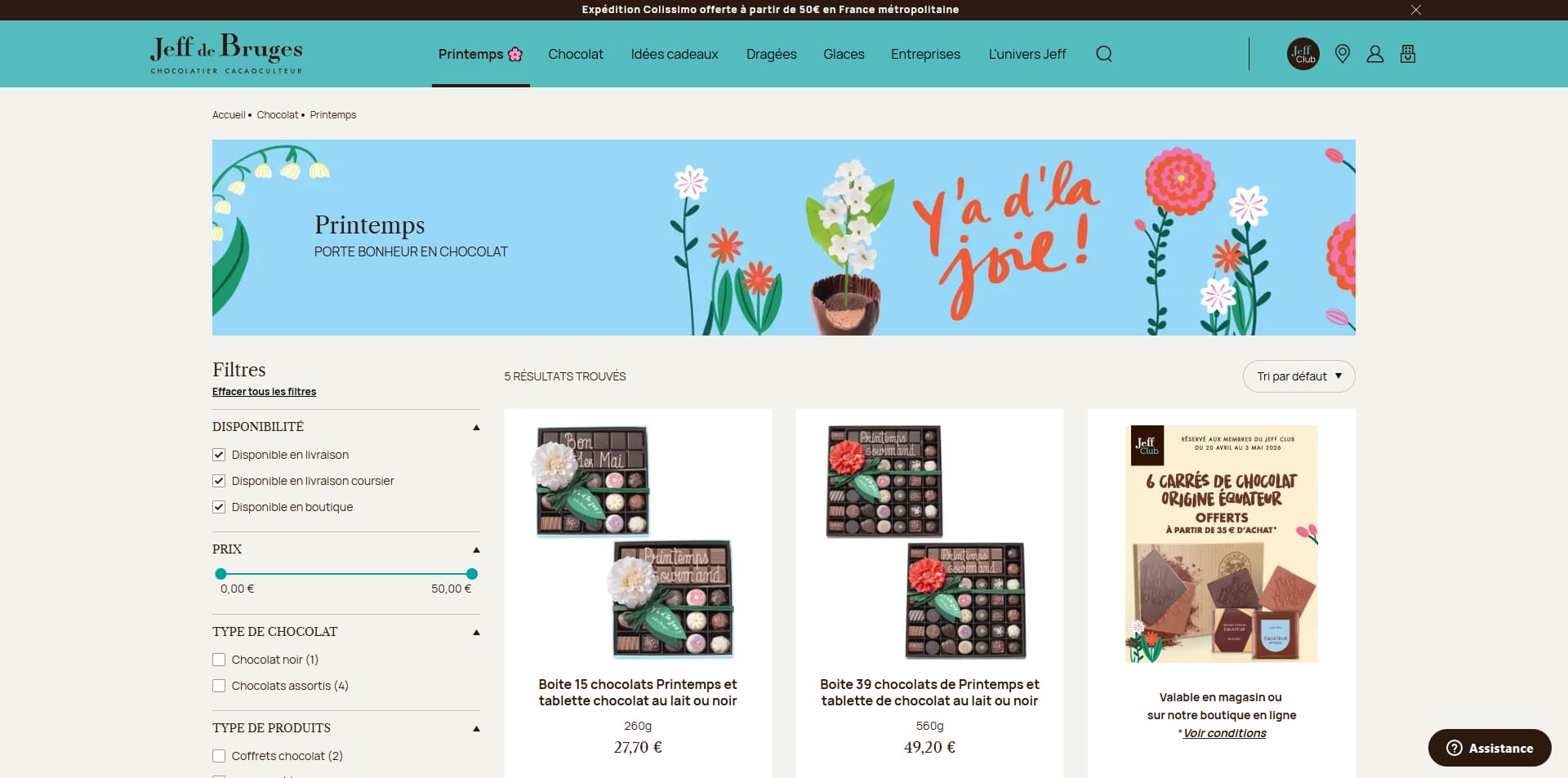This screenshot has height=778, width=1568.
Task: Open the Jeff Club badge icon
Action: tap(1303, 54)
